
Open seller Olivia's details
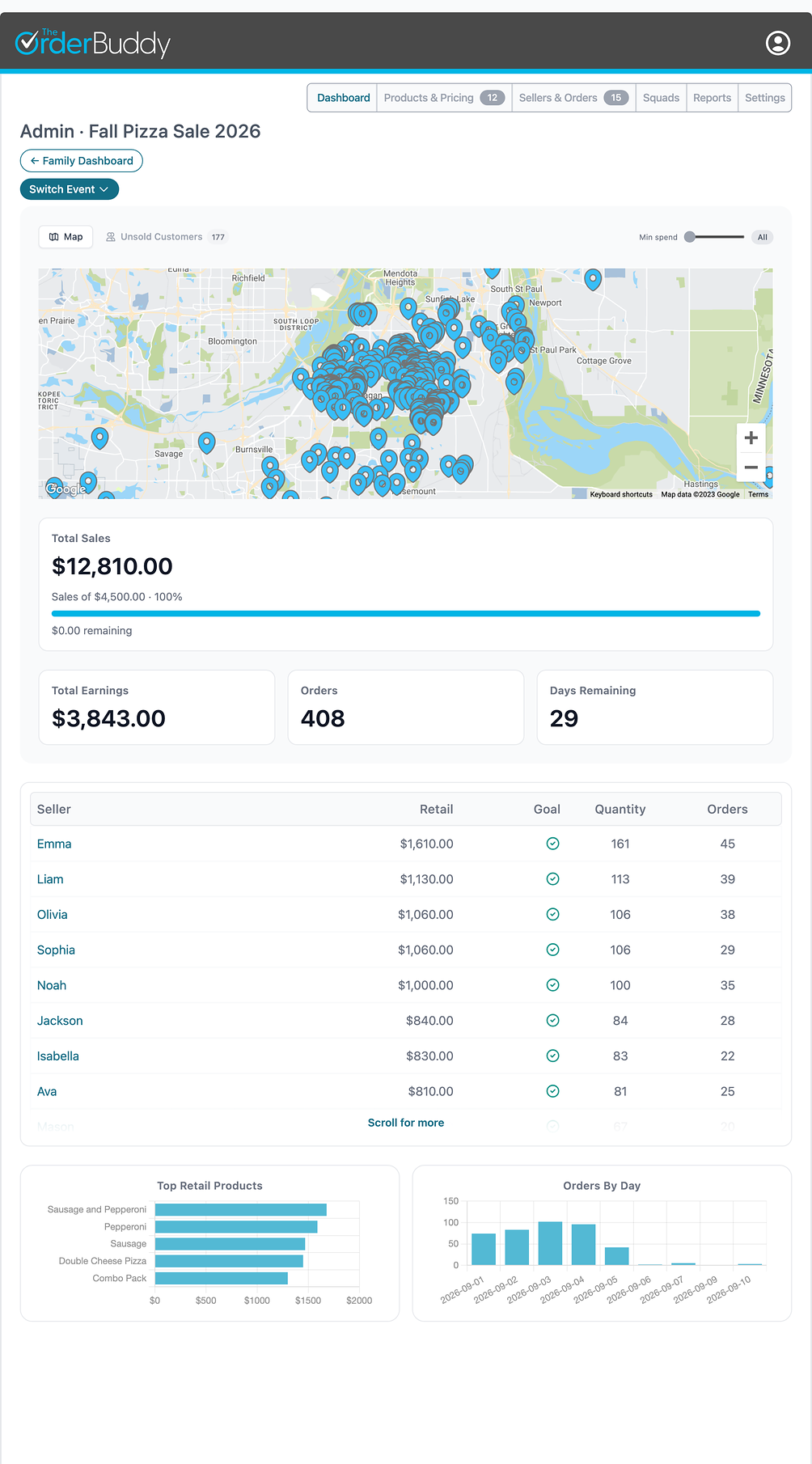[x=53, y=915]
